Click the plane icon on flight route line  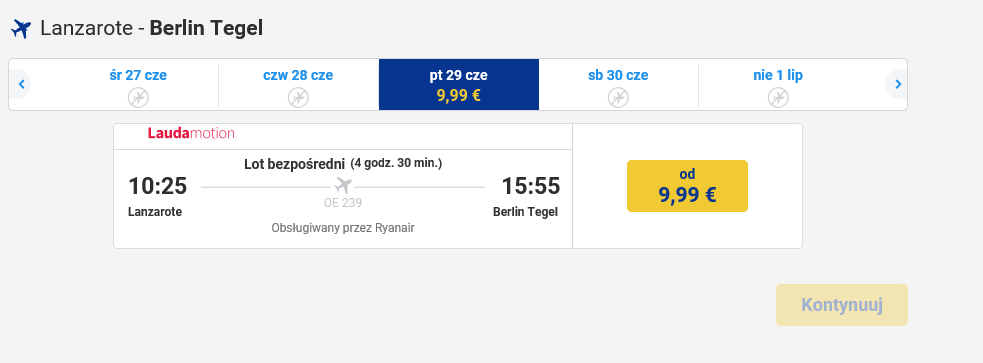click(343, 186)
